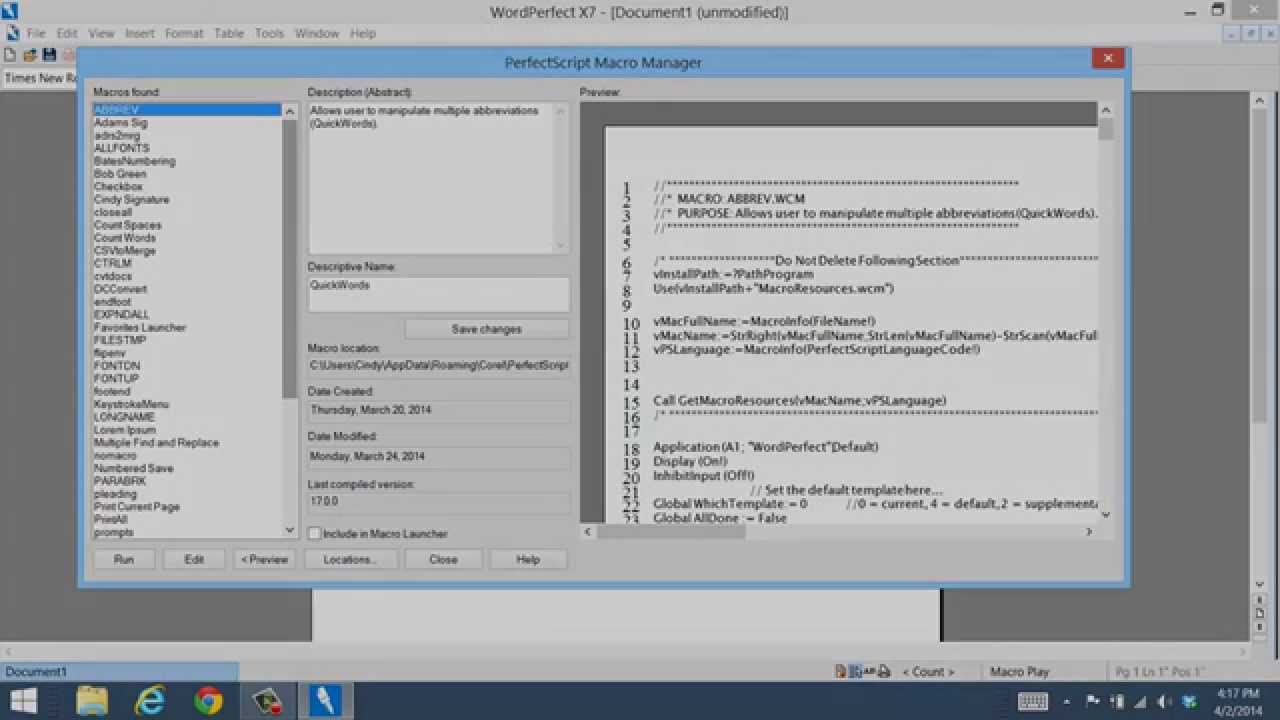Screen dimensions: 1280x720
Task: Click the < Preview button
Action: click(265, 559)
